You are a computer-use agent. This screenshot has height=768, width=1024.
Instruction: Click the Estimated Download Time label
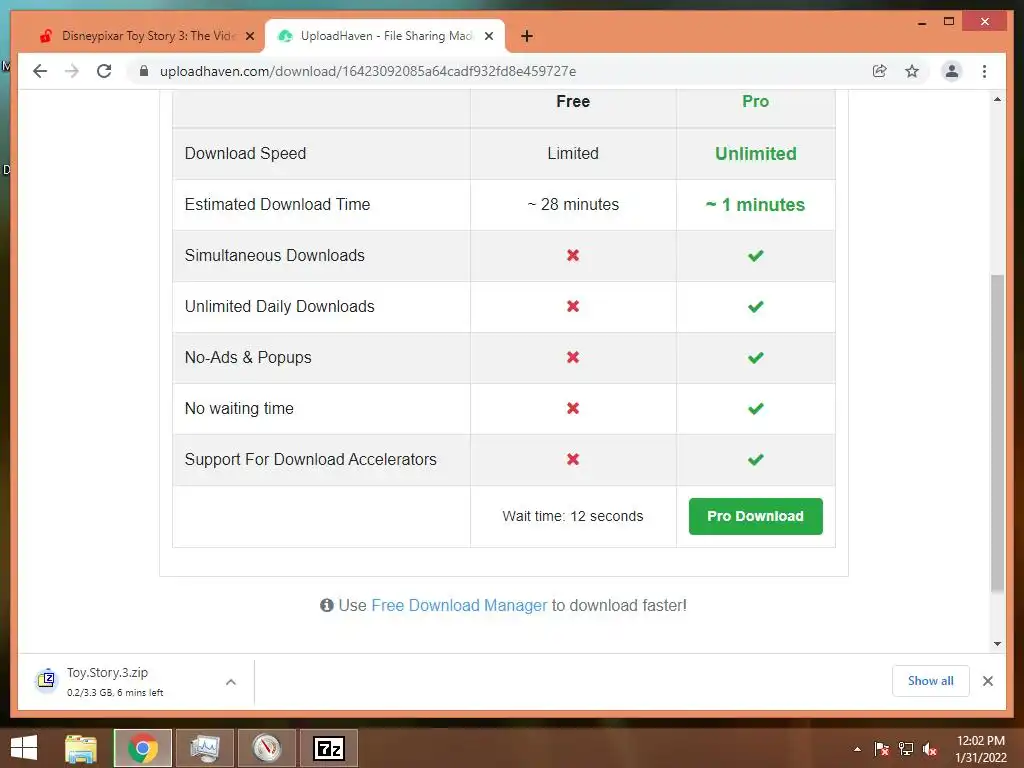click(x=278, y=204)
